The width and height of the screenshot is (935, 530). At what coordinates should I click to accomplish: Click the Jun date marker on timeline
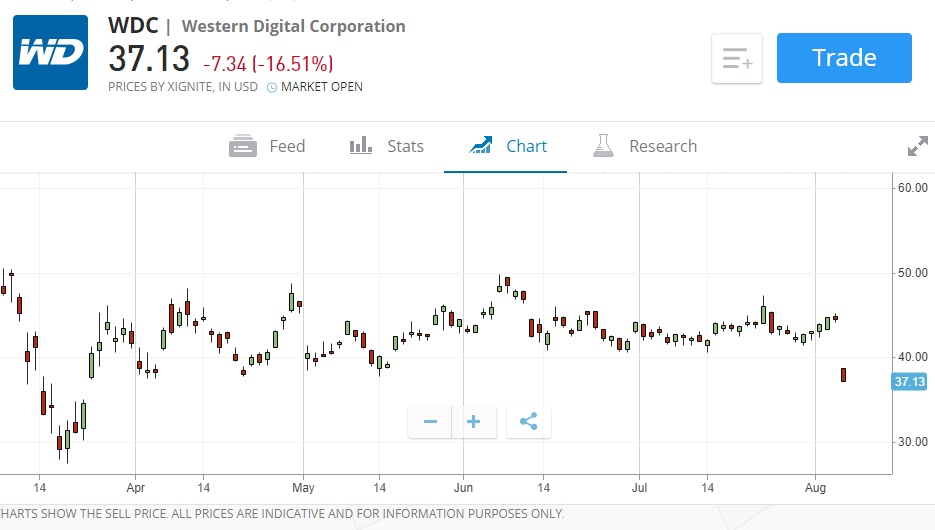coord(462,488)
